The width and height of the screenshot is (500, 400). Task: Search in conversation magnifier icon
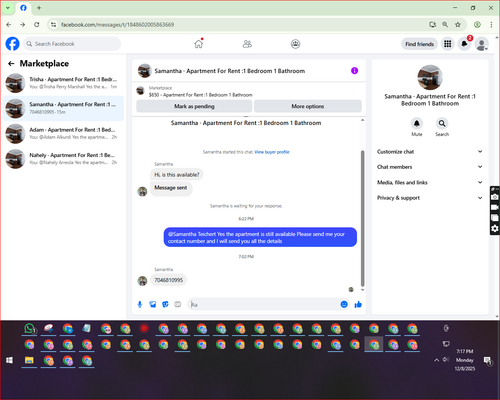pyautogui.click(x=442, y=123)
